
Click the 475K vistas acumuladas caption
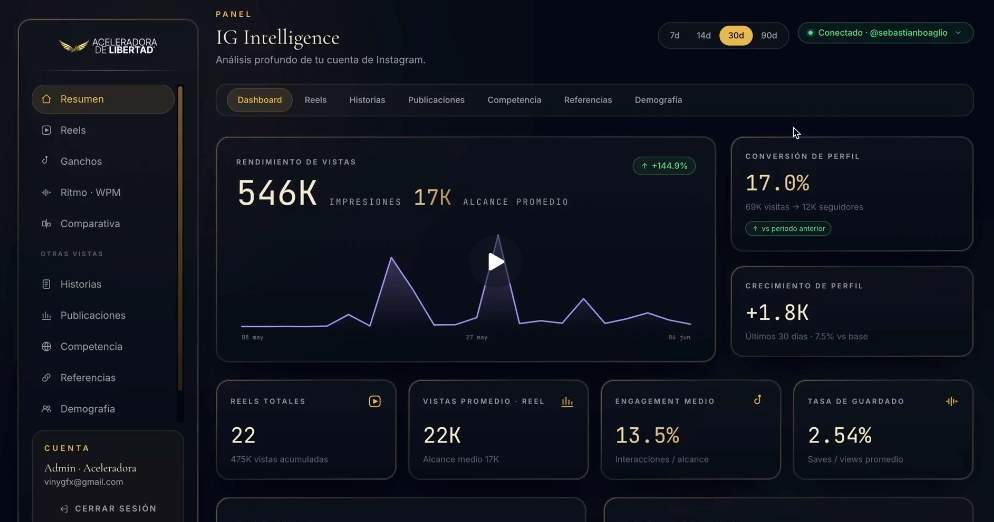[280, 459]
